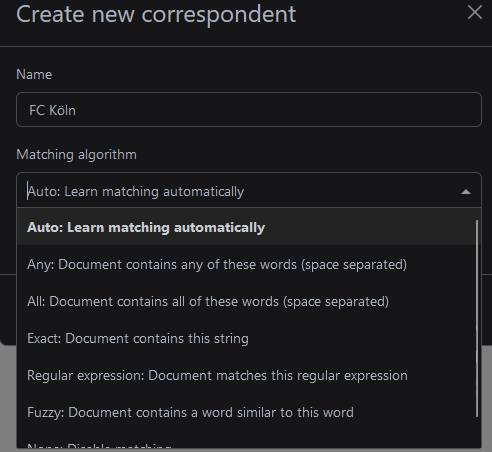Close the Create new correspondent dialog
This screenshot has width=492, height=452.
click(x=475, y=13)
